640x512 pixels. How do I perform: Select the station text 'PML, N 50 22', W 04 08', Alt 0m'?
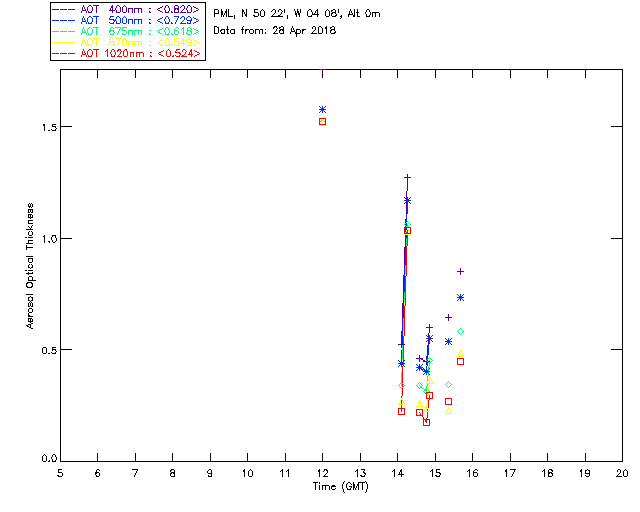click(297, 14)
